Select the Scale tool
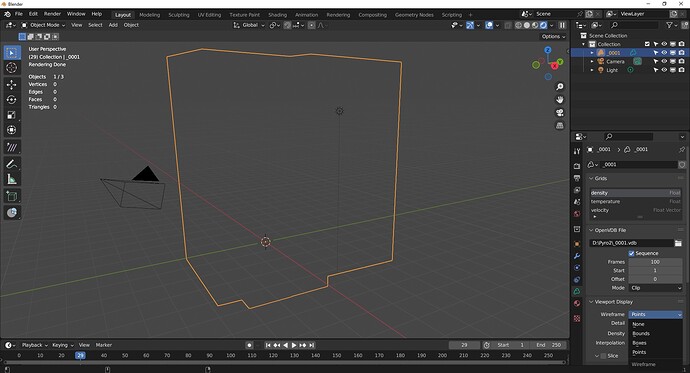Viewport: 690px width, 373px height. point(12,115)
